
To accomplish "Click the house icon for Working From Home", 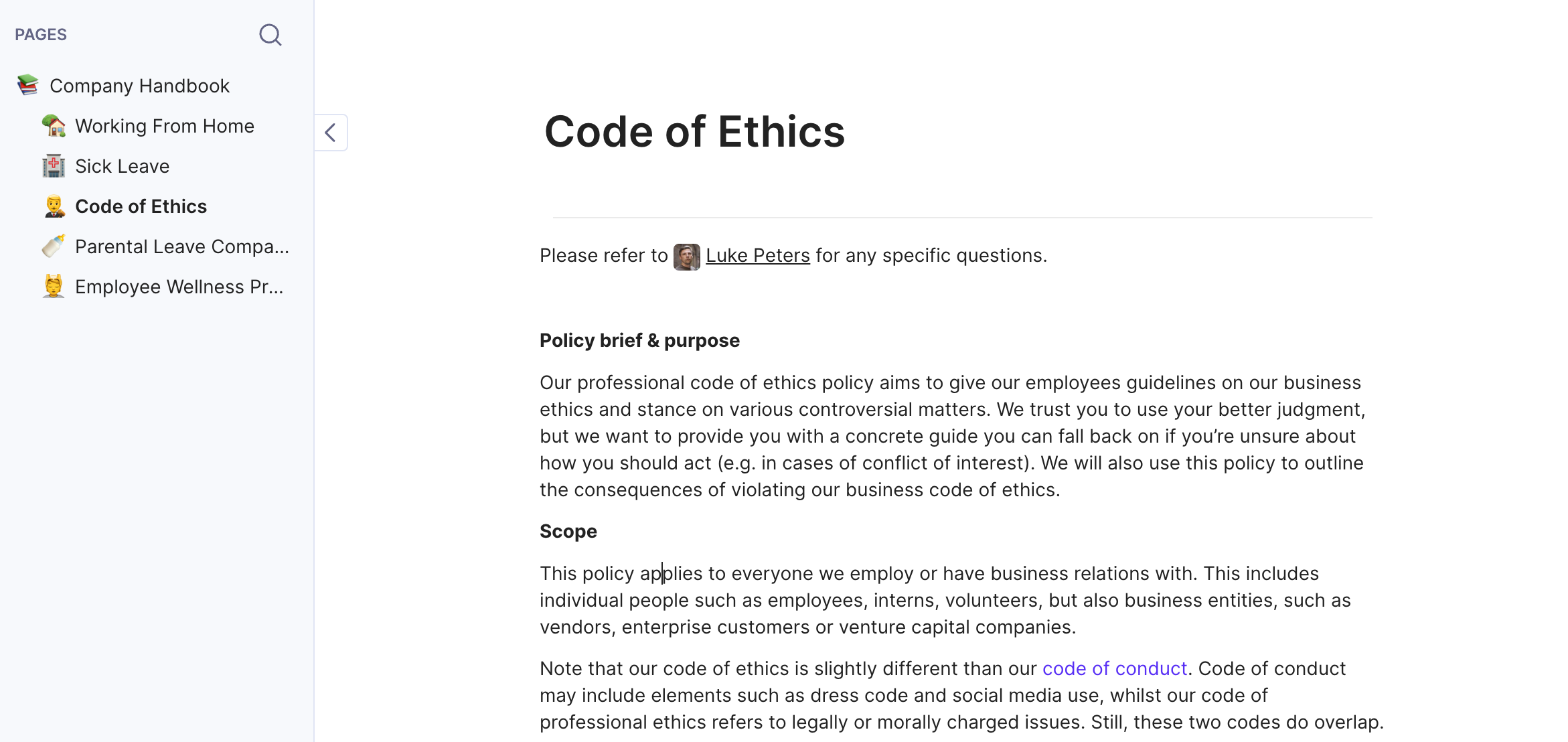I will click(x=54, y=126).
